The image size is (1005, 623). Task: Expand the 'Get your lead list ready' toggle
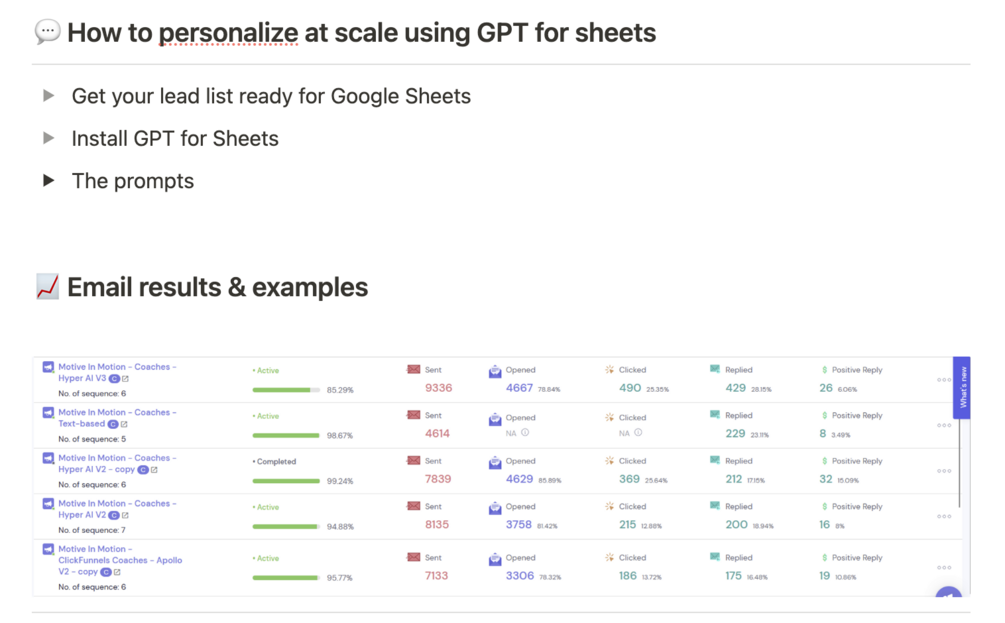48,96
